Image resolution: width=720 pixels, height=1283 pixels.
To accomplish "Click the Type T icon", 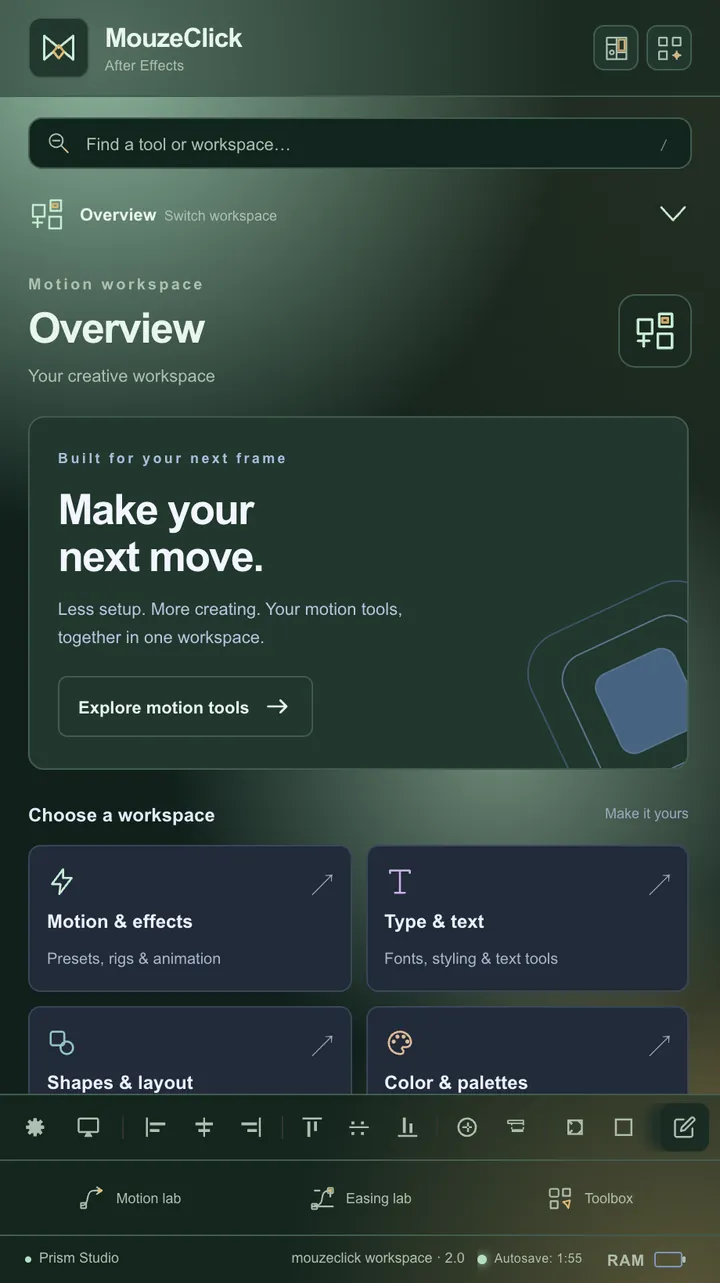I will [x=399, y=881].
